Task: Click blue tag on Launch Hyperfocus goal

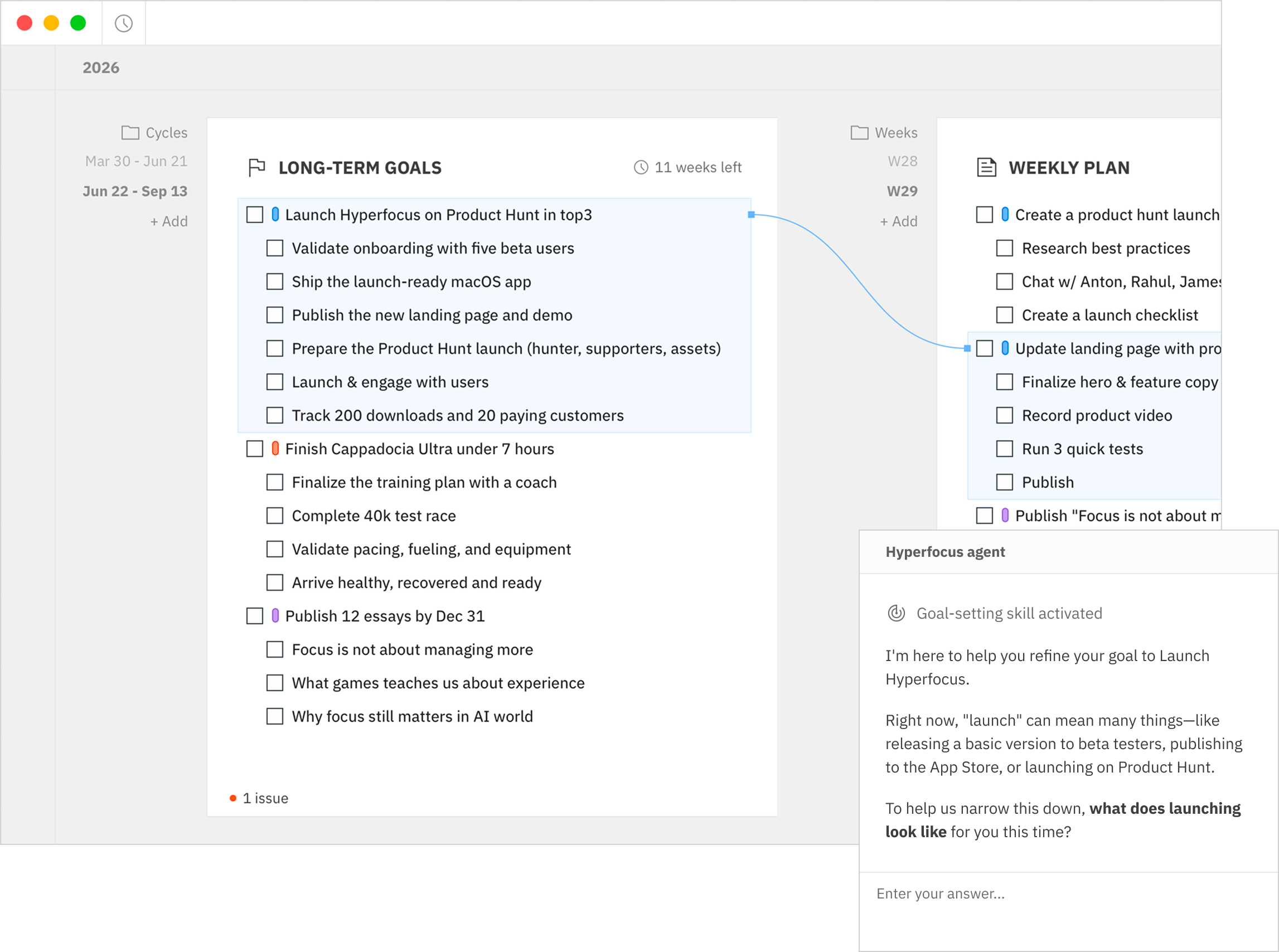Action: point(275,215)
